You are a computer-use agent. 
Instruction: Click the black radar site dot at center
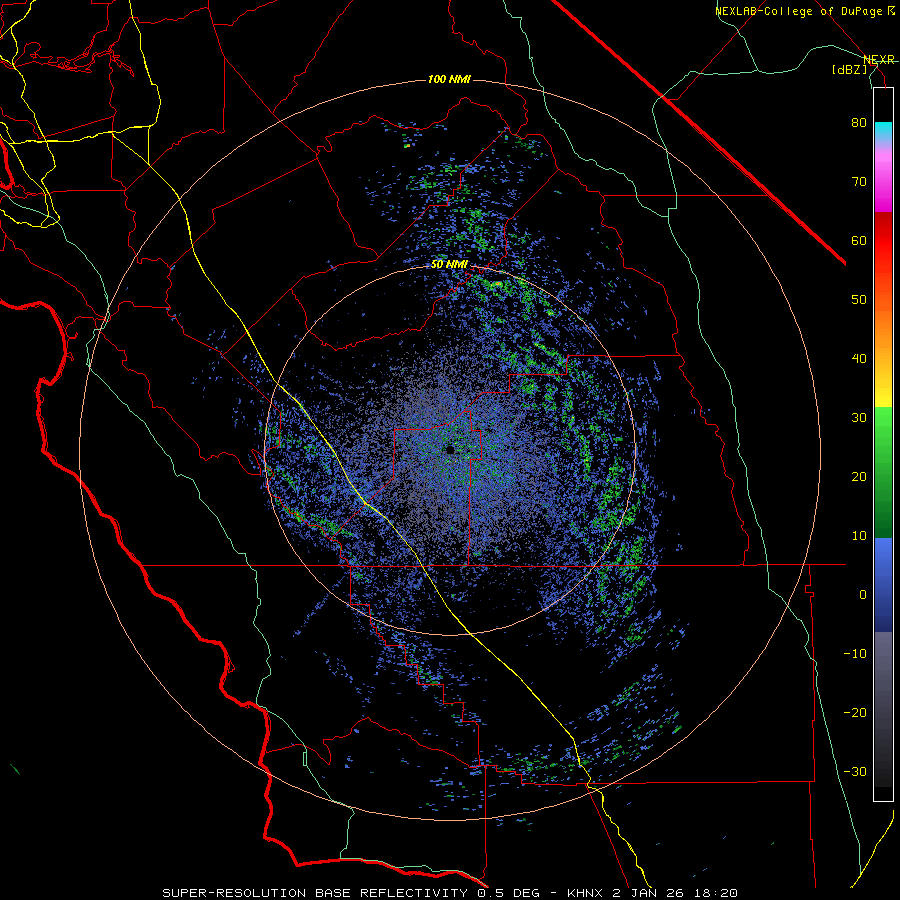(450, 450)
